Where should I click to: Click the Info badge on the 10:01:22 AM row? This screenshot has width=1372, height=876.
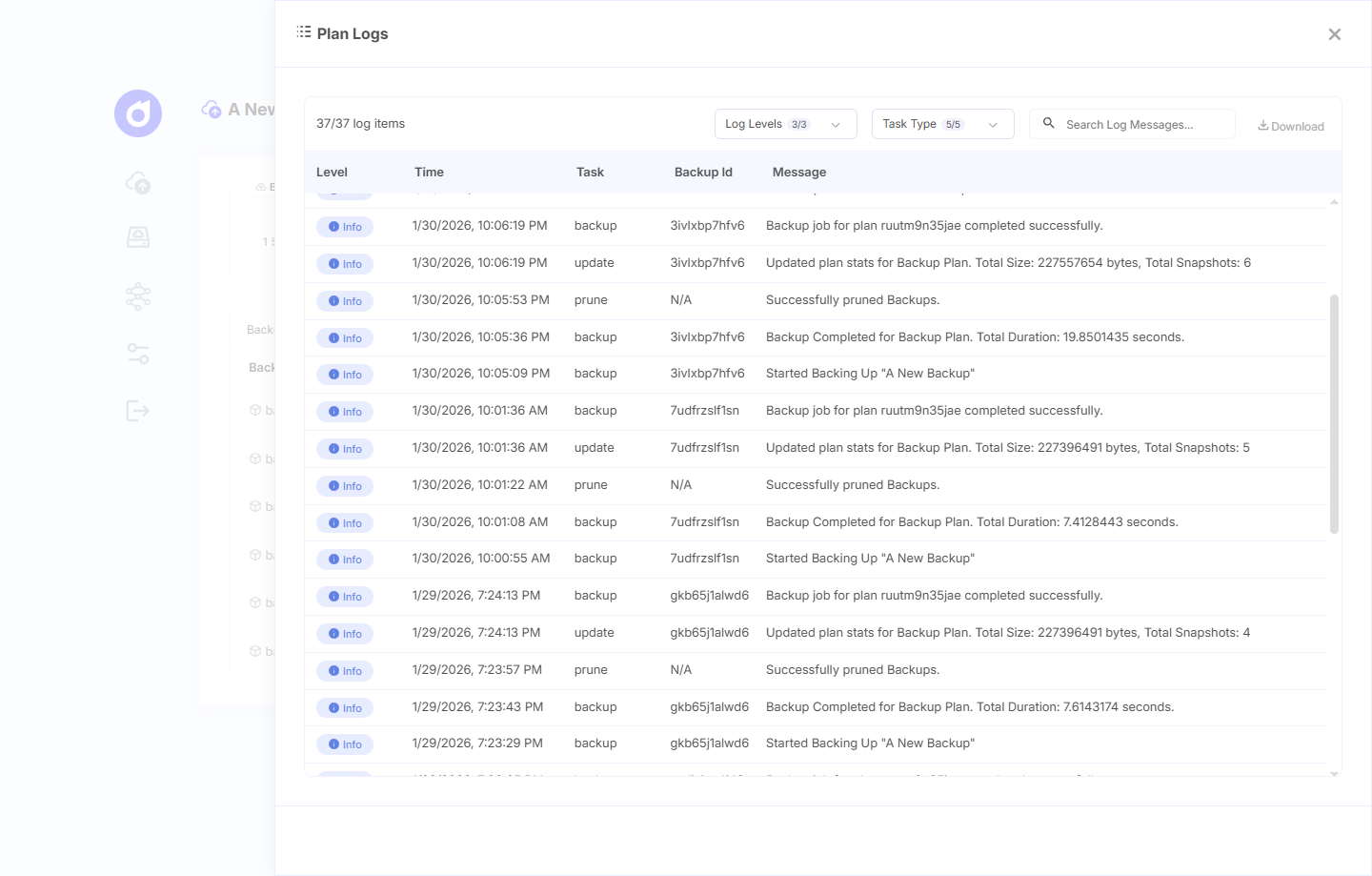click(345, 486)
